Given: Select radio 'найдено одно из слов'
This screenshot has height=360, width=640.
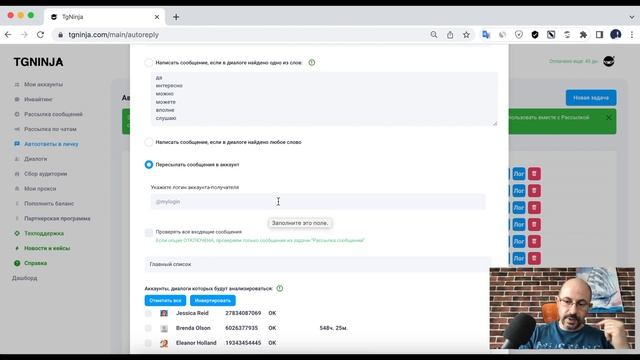Looking at the screenshot, I should [149, 62].
